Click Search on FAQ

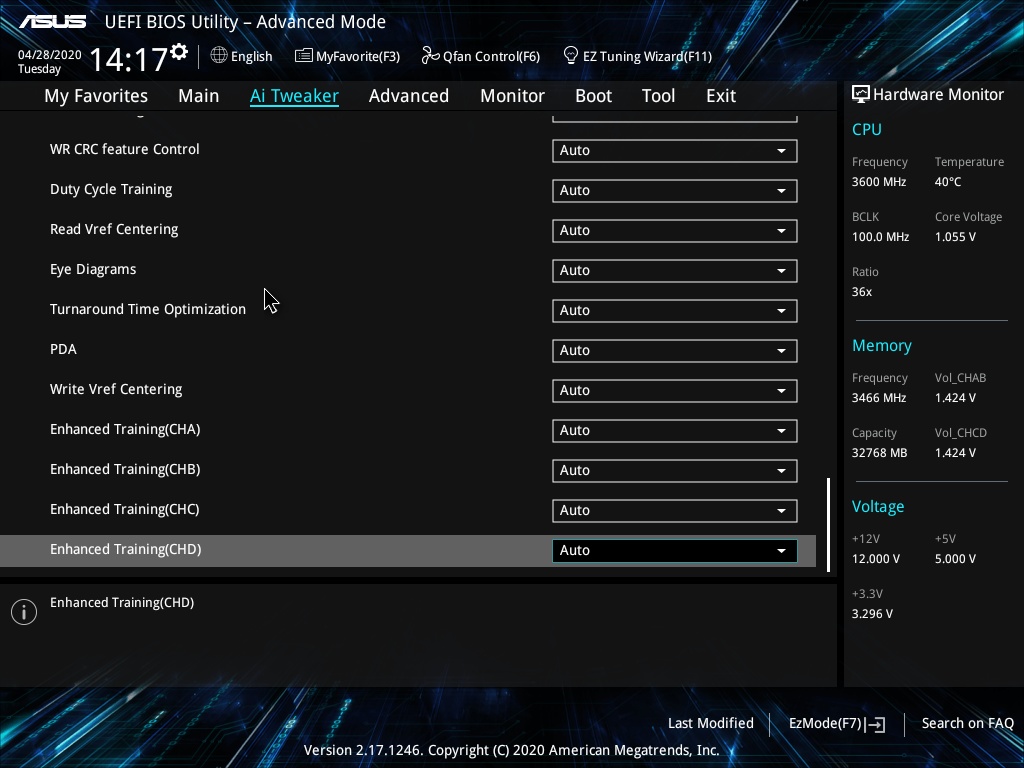[x=967, y=724]
